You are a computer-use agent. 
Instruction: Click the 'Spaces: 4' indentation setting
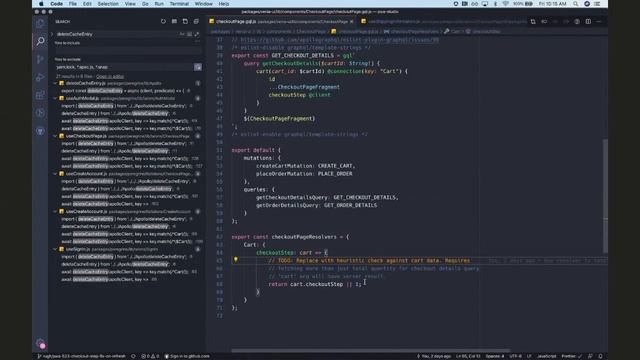(495, 356)
